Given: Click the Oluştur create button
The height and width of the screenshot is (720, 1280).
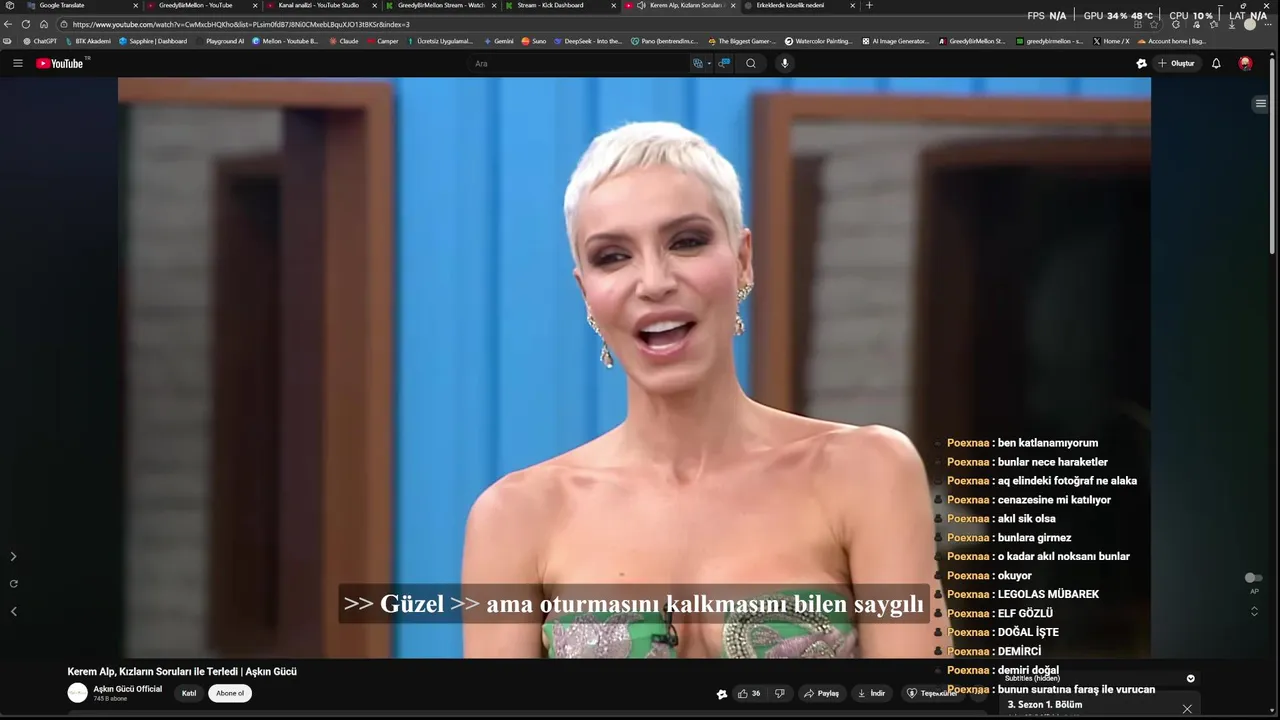Looking at the screenshot, I should [1176, 63].
